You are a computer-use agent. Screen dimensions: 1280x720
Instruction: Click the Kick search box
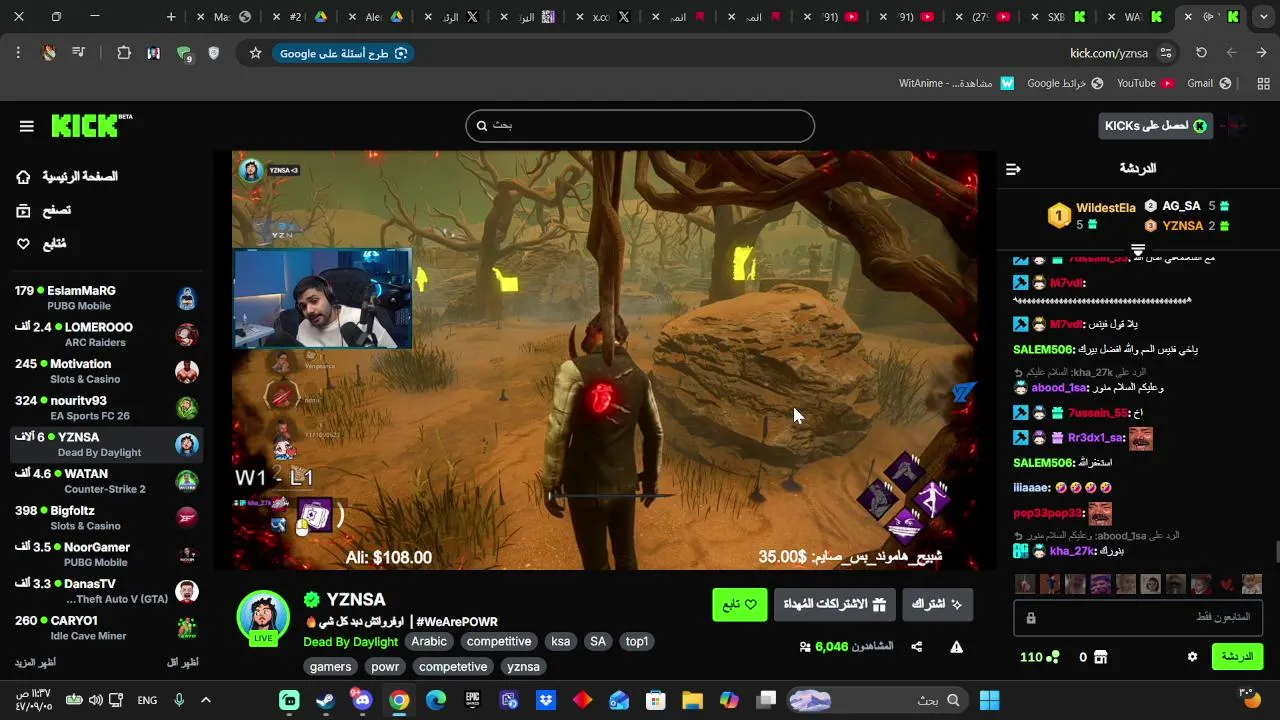pyautogui.click(x=640, y=126)
